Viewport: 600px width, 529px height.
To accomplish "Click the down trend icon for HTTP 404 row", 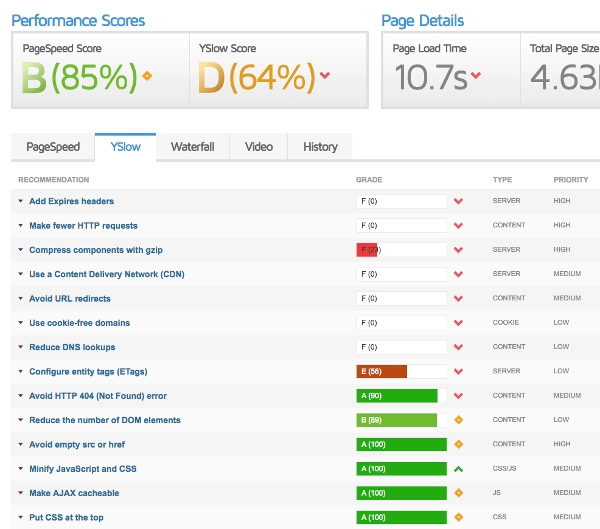I will point(458,396).
